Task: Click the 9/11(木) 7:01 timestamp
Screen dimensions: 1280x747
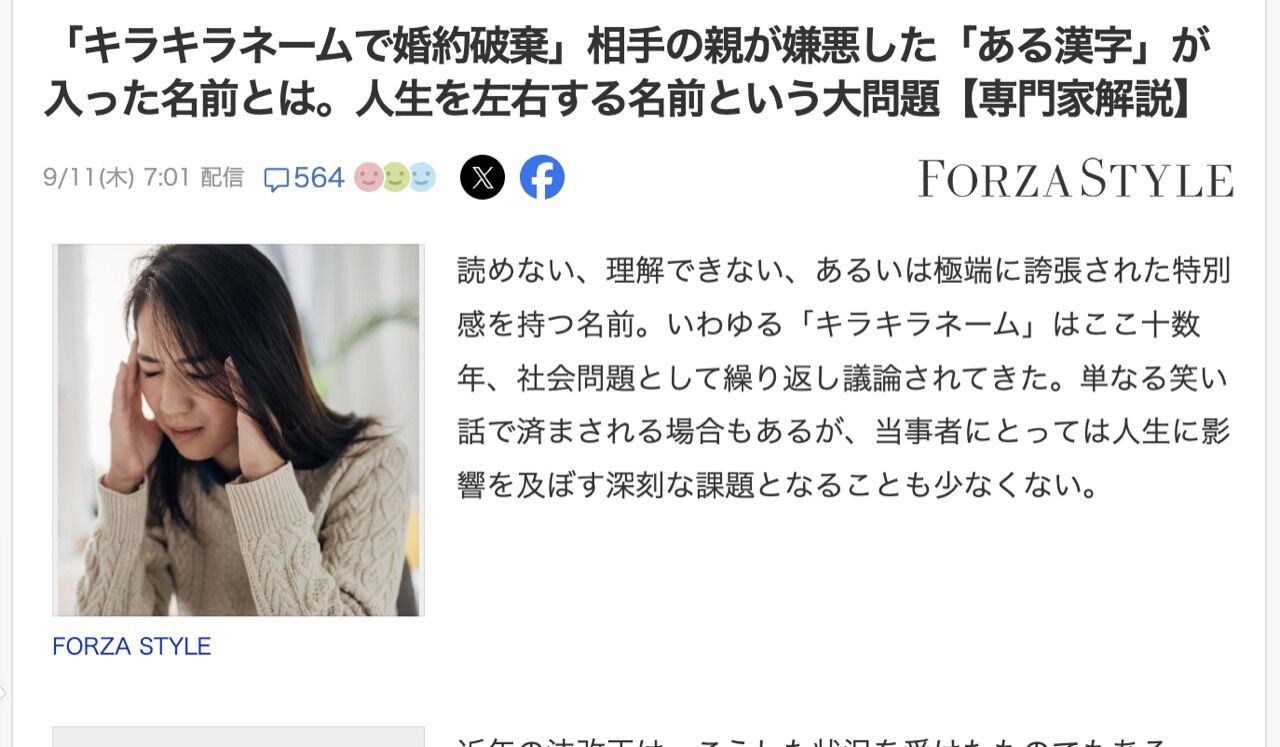Action: coord(116,178)
